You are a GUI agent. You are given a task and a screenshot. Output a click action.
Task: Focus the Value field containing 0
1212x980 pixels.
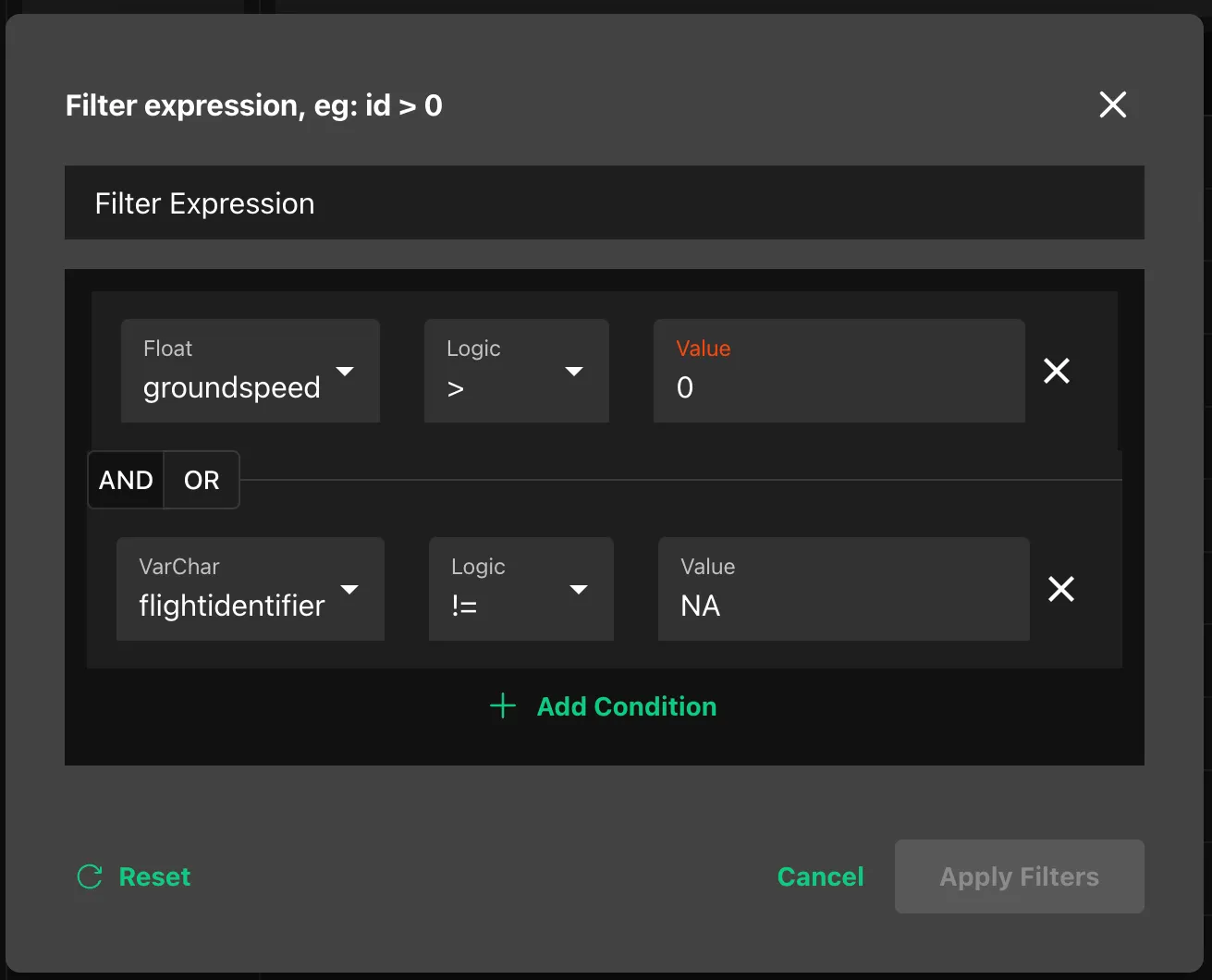(838, 386)
